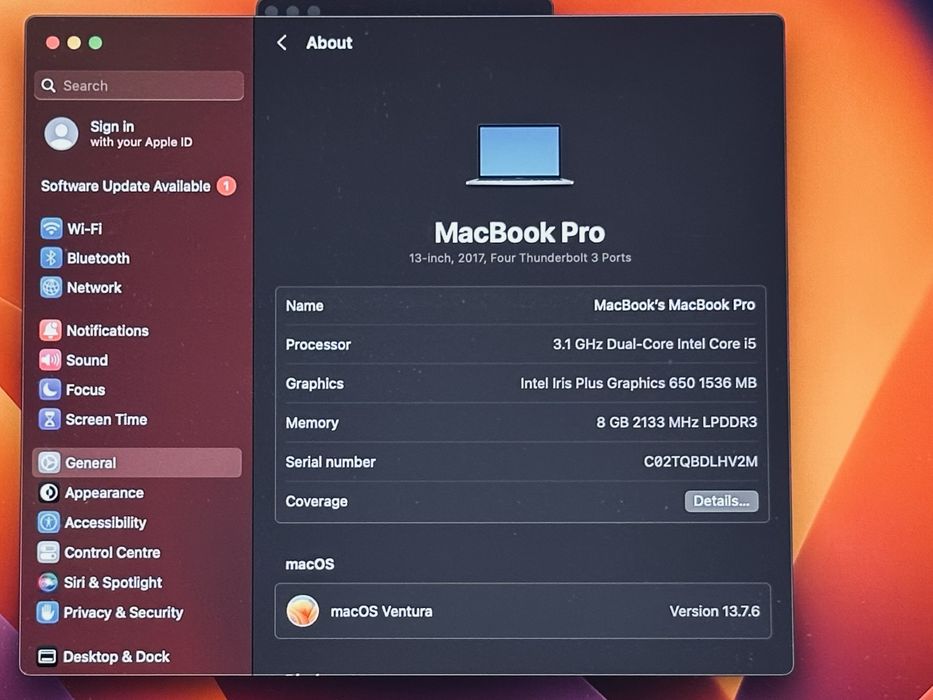The image size is (933, 700).
Task: Open the Focus moon icon
Action: (x=50, y=390)
